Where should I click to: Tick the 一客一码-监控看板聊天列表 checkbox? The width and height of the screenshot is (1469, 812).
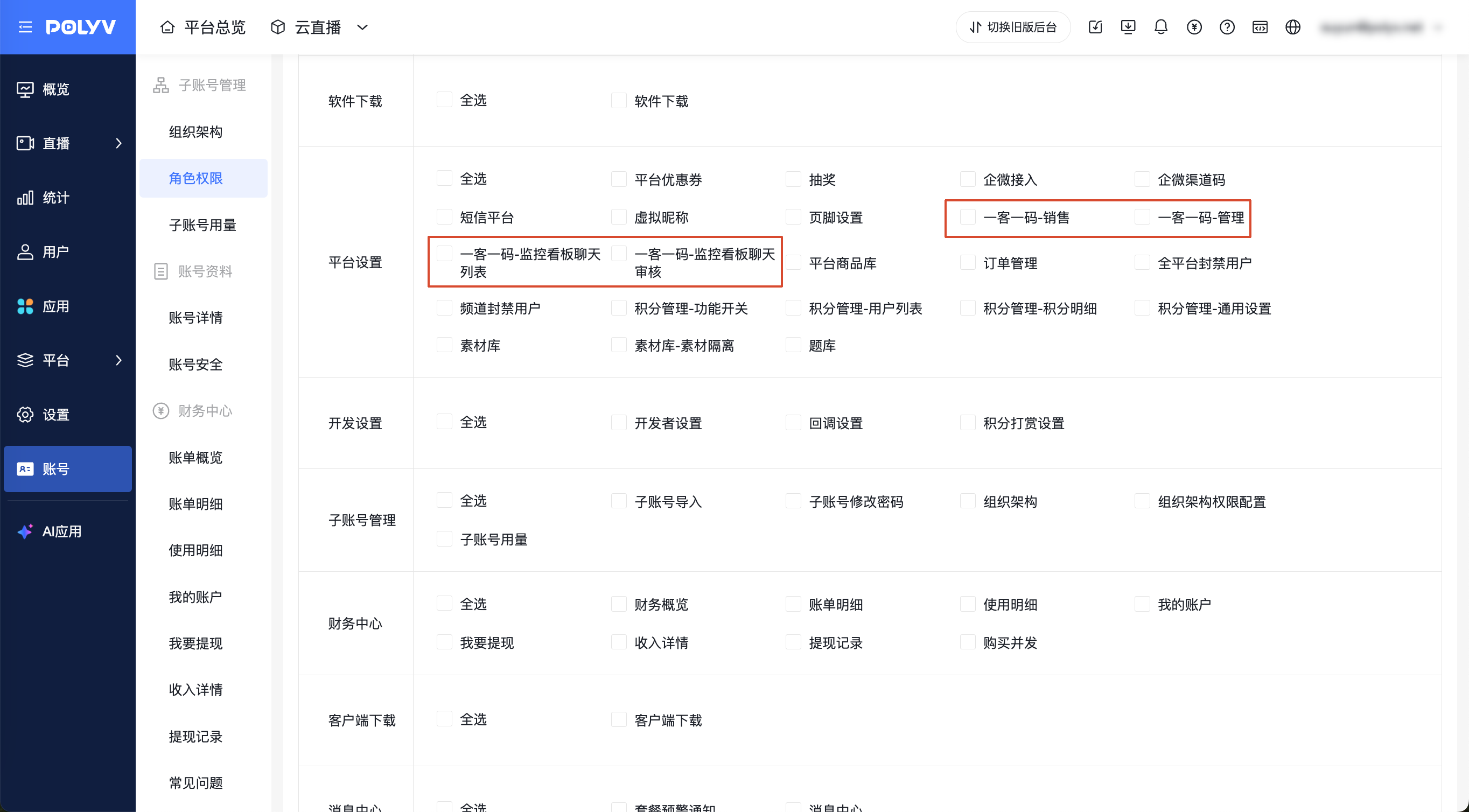click(444, 253)
